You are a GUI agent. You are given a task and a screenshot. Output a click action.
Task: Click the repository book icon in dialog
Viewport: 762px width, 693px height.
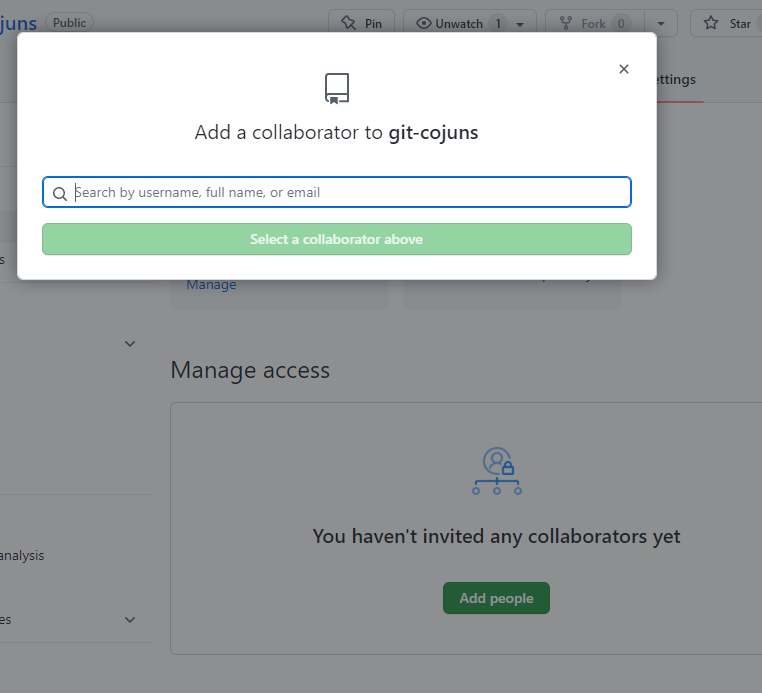coord(337,88)
